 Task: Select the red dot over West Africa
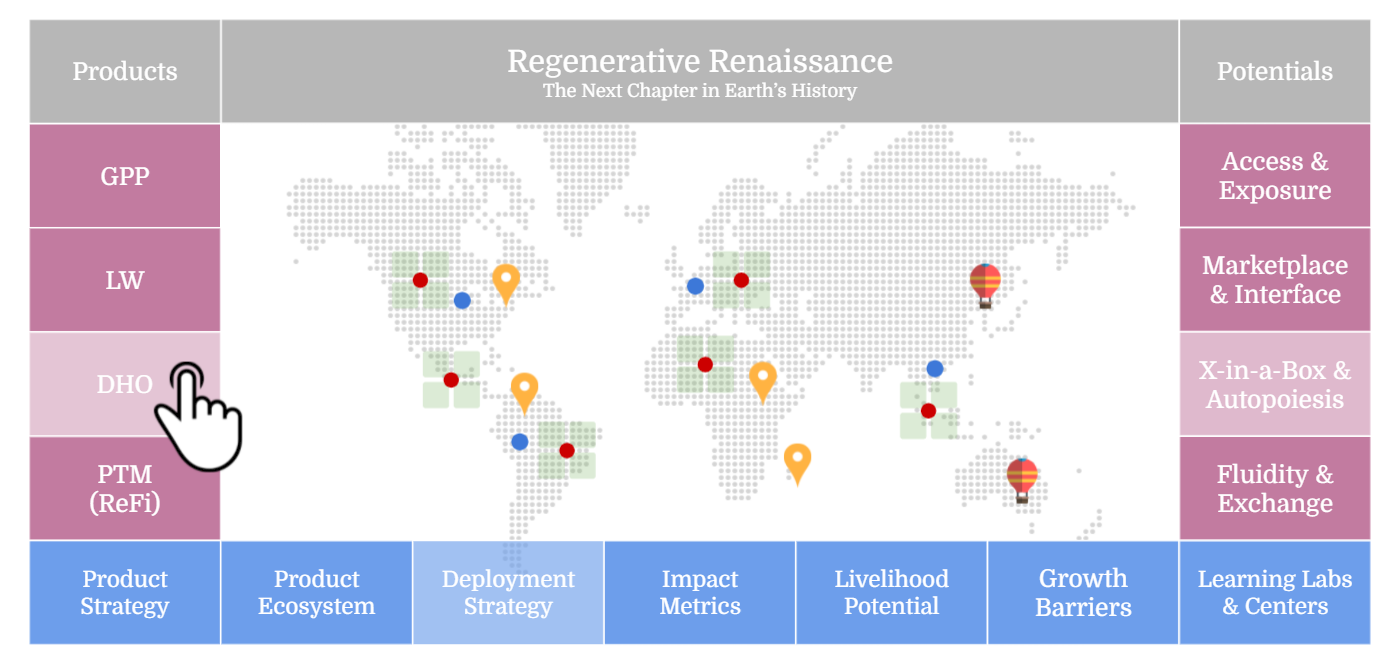click(x=705, y=364)
